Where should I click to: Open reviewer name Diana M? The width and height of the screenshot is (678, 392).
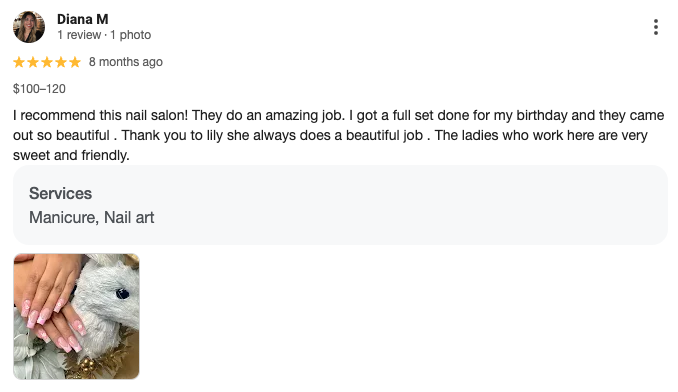tap(83, 19)
